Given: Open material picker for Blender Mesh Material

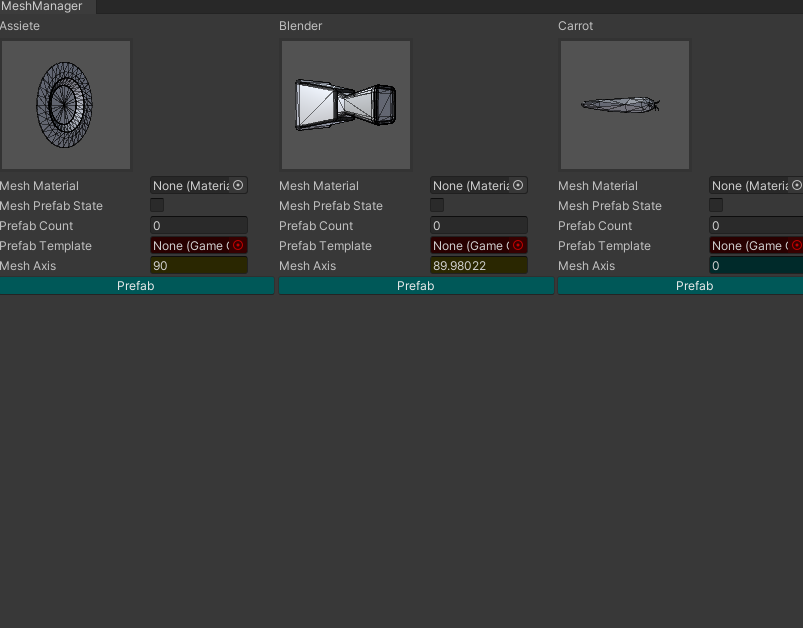Looking at the screenshot, I should click(518, 185).
